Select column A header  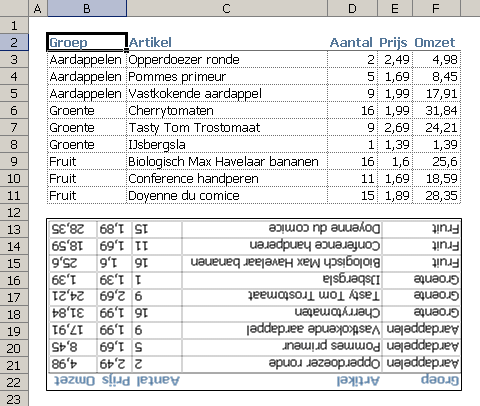tap(38, 8)
